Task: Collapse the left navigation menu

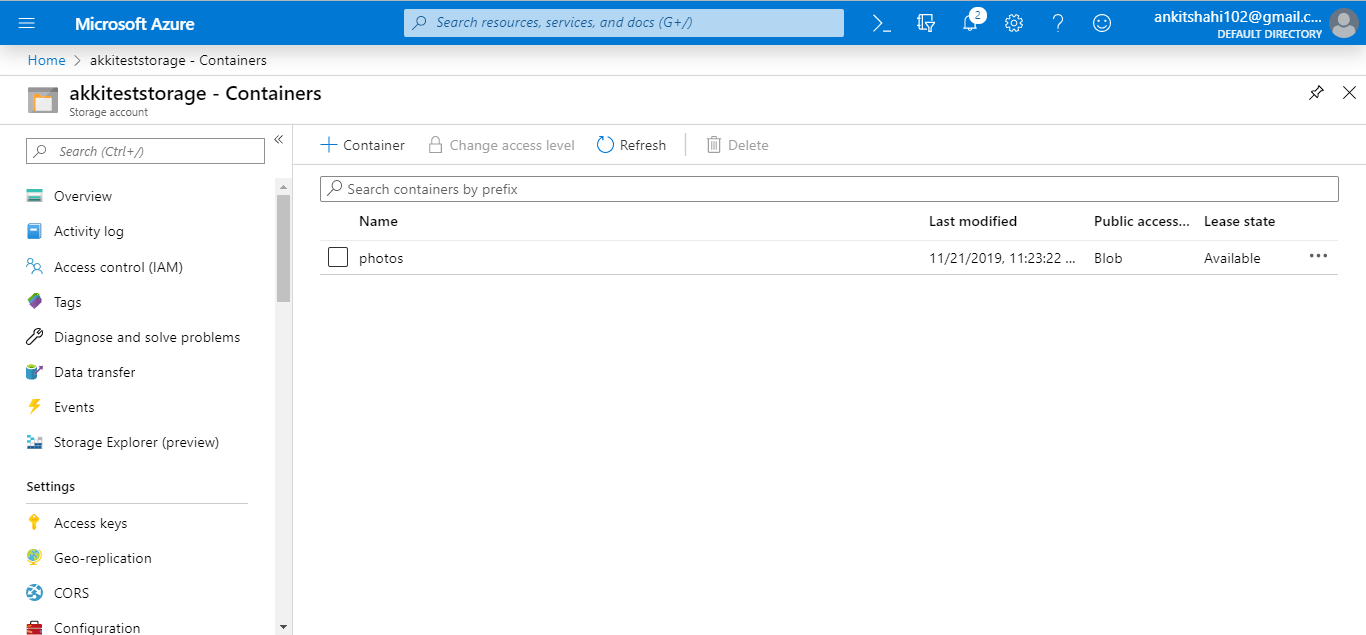Action: click(279, 139)
